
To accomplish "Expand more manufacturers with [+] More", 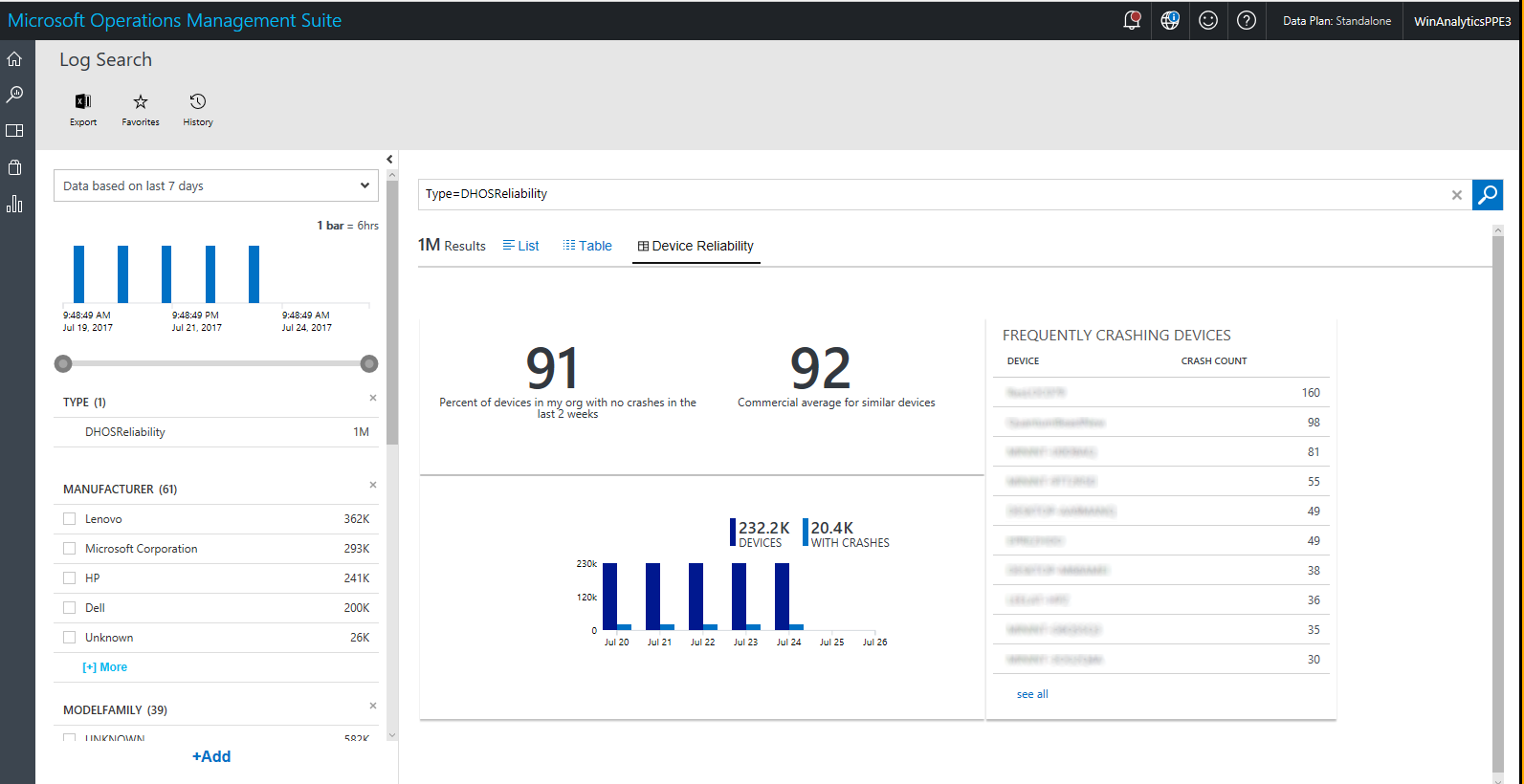I will coord(104,667).
